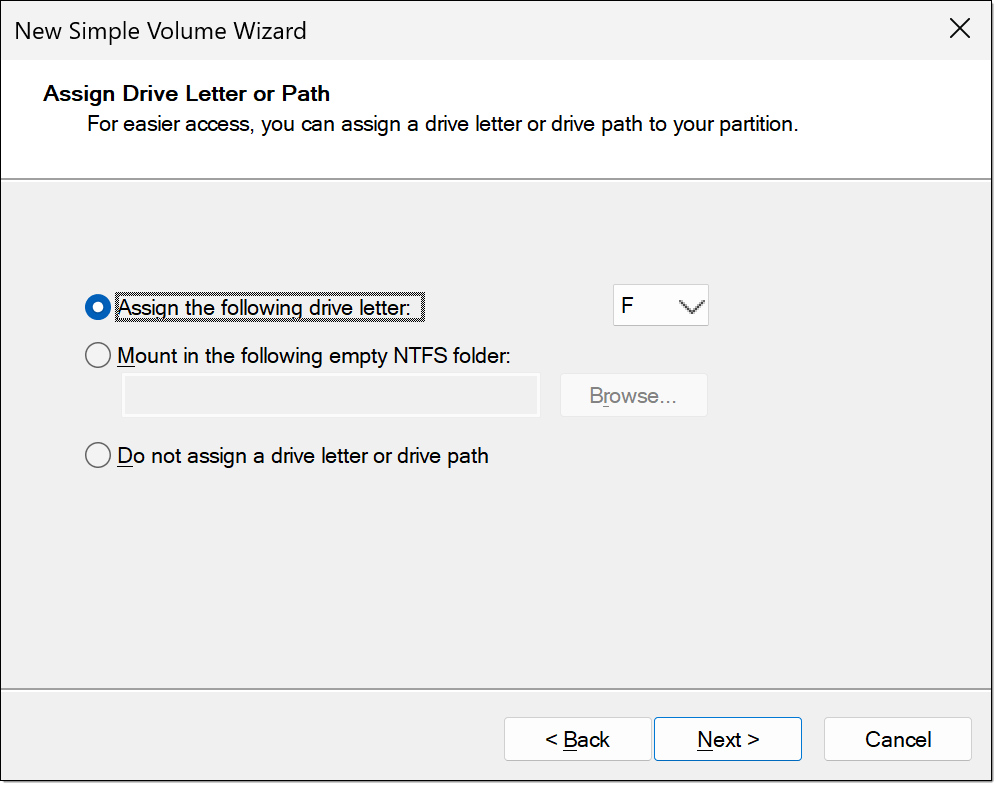This screenshot has height=786, width=997.
Task: Go to the previous step with Back
Action: [578, 739]
